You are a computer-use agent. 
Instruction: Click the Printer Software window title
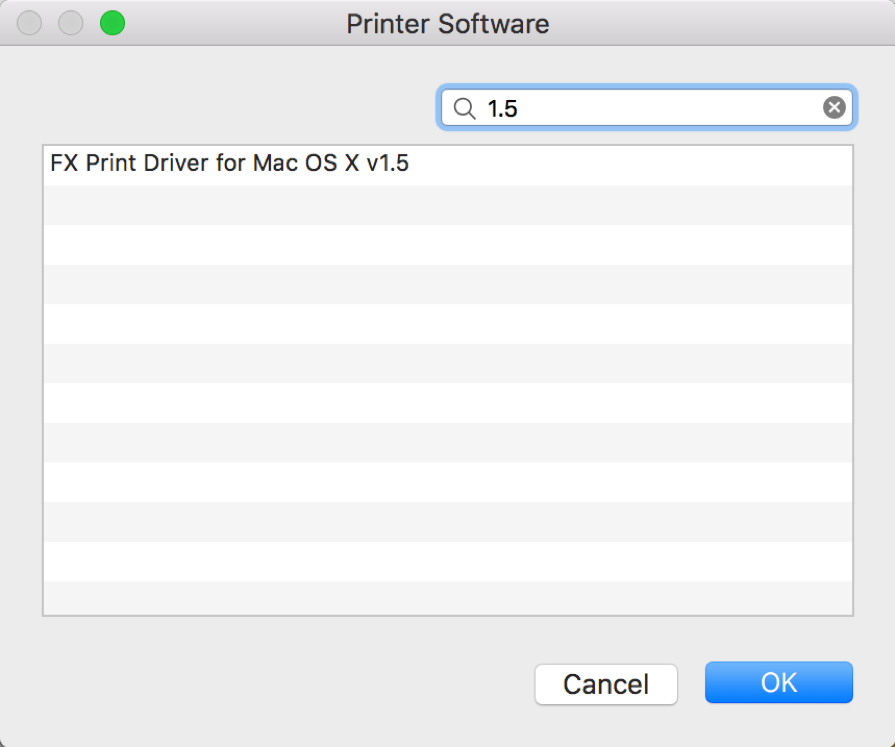(x=447, y=23)
